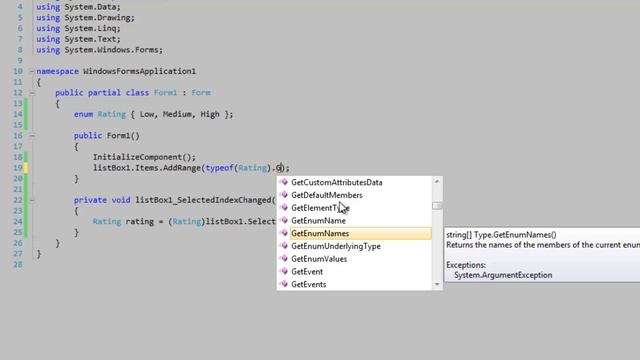640x360 pixels.
Task: Click 'InitializeComponent();' call
Action: tap(144, 157)
